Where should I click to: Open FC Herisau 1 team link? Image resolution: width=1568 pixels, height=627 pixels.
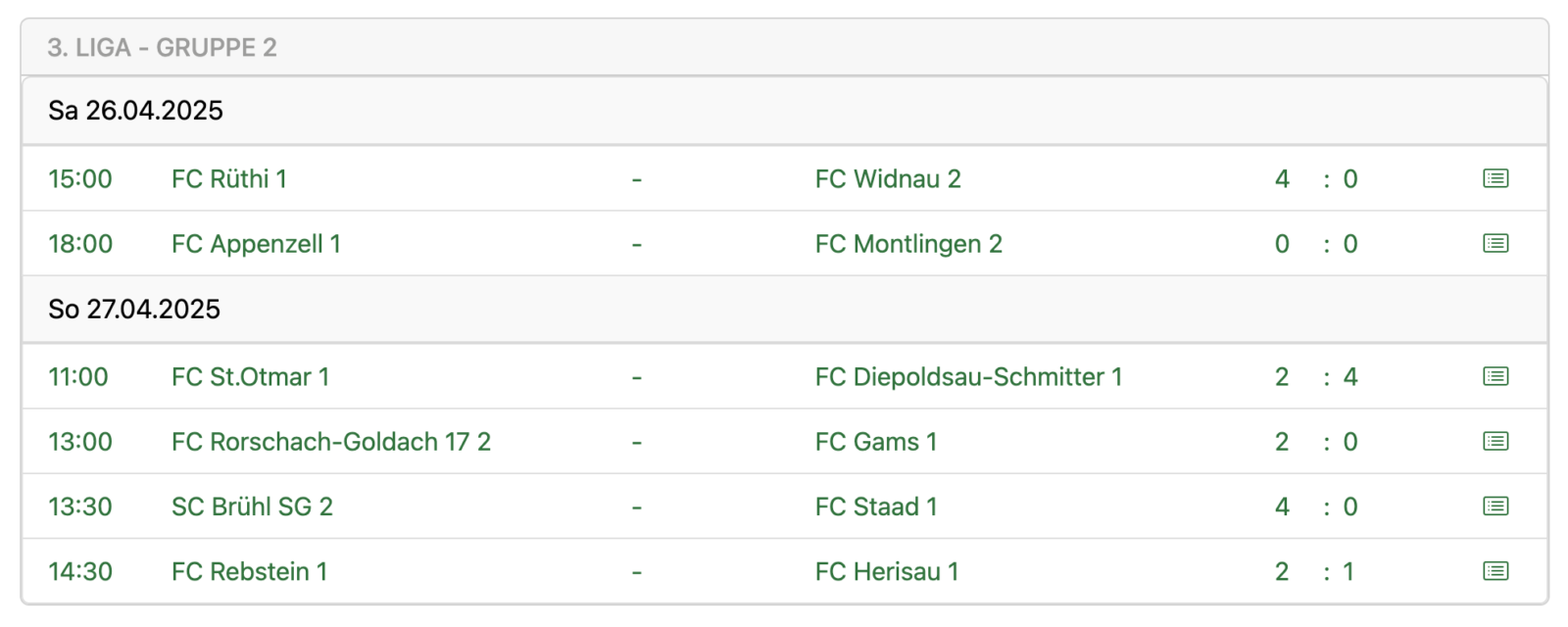point(887,571)
